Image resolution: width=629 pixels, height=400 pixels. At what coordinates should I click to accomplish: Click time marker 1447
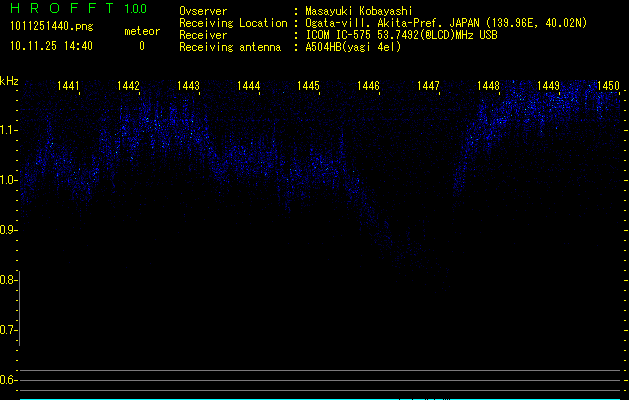pos(428,86)
